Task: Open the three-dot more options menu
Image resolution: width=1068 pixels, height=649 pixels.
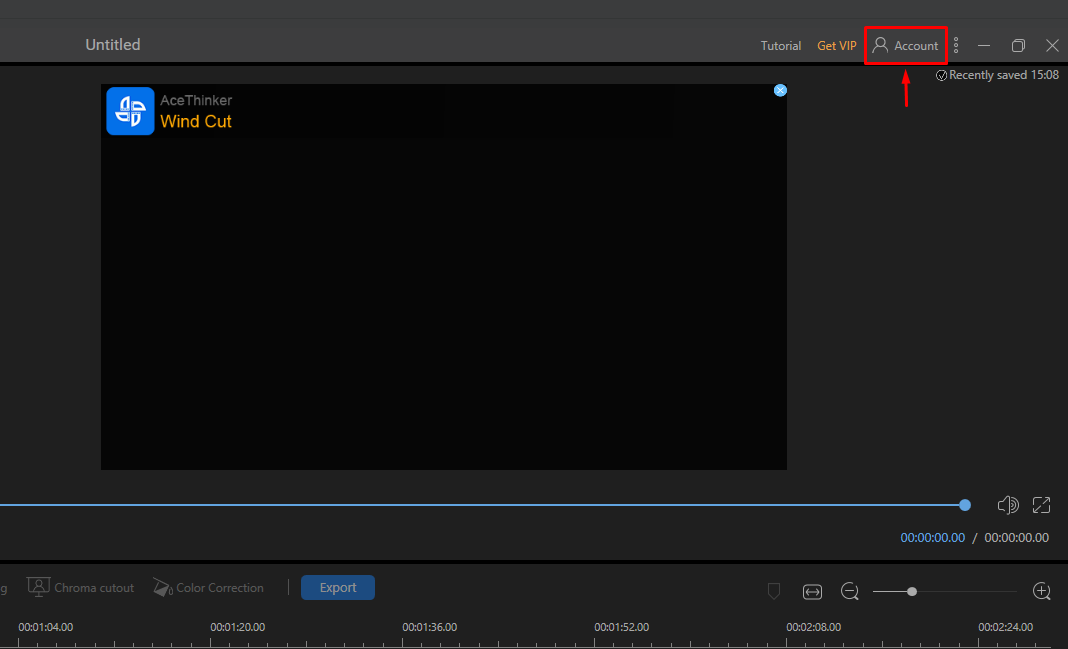Action: pyautogui.click(x=956, y=46)
